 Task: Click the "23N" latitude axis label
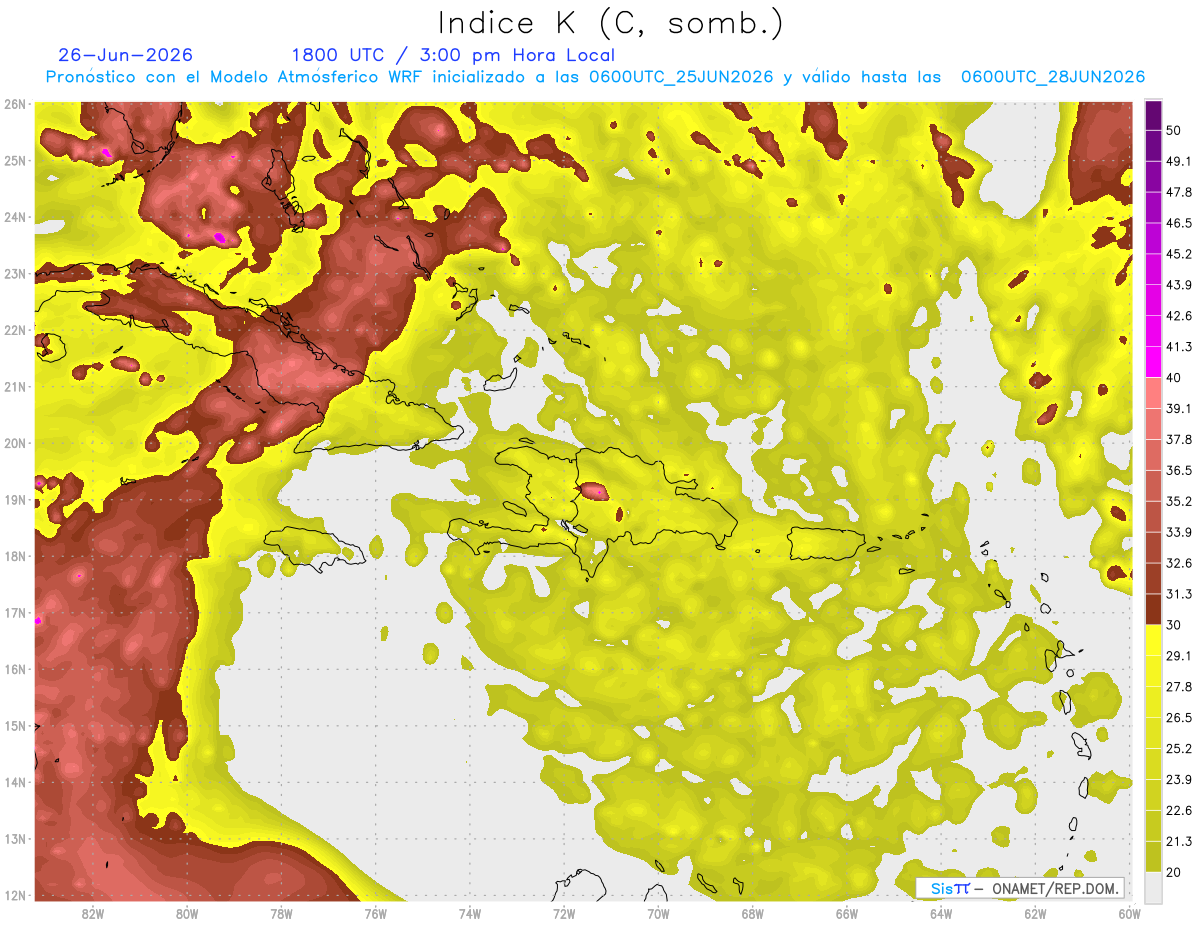click(x=16, y=273)
